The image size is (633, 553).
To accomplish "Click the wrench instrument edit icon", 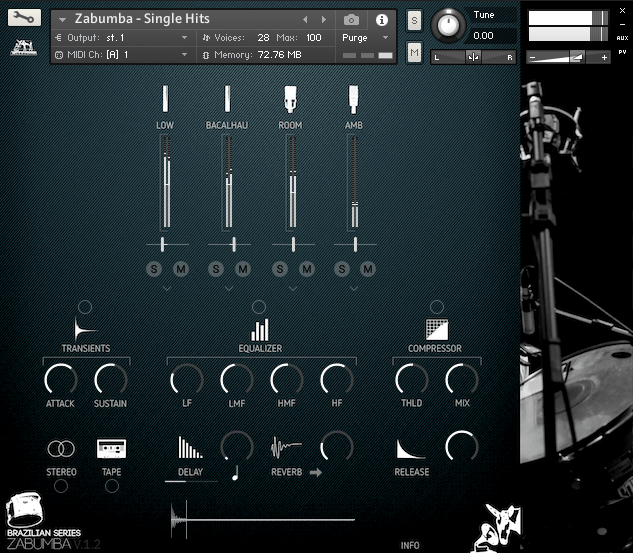I will click(24, 18).
